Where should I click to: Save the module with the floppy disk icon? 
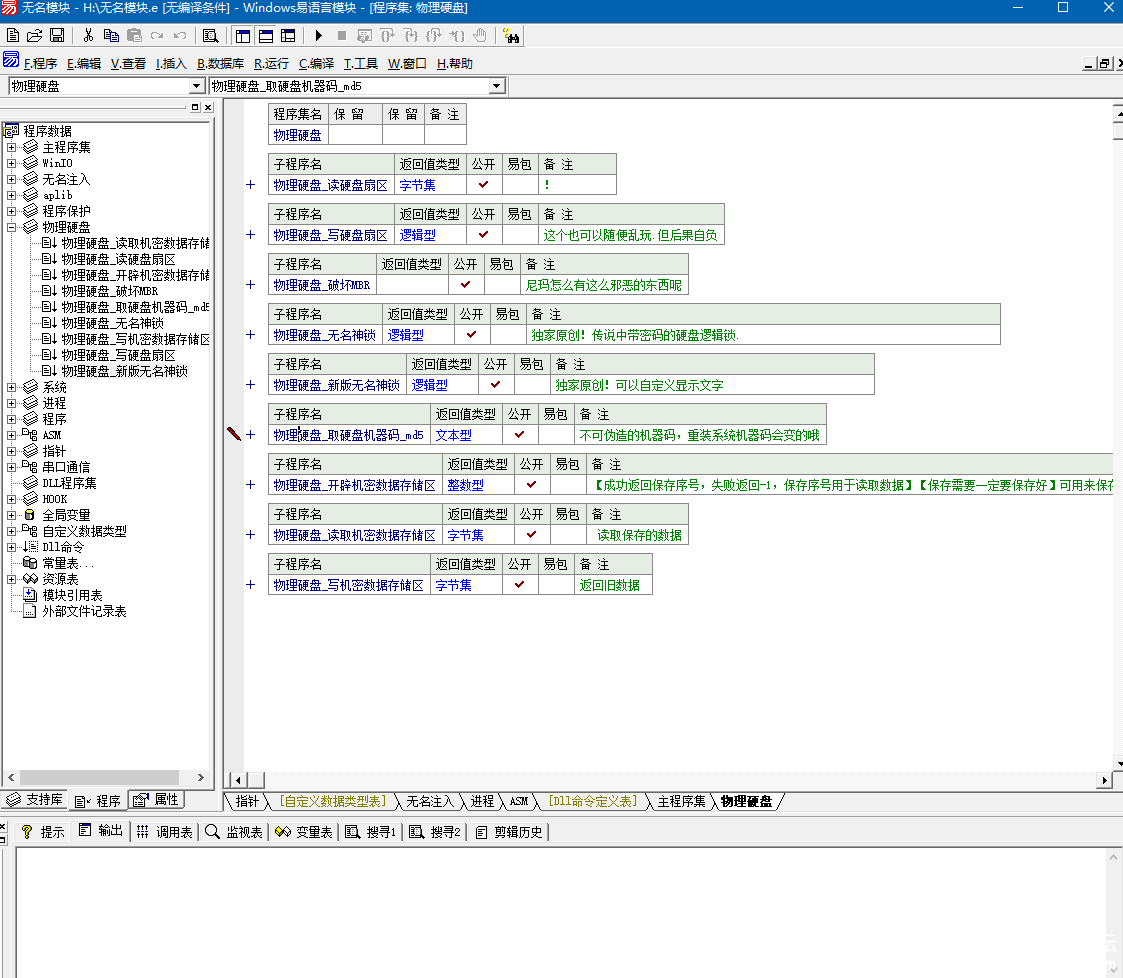57,35
